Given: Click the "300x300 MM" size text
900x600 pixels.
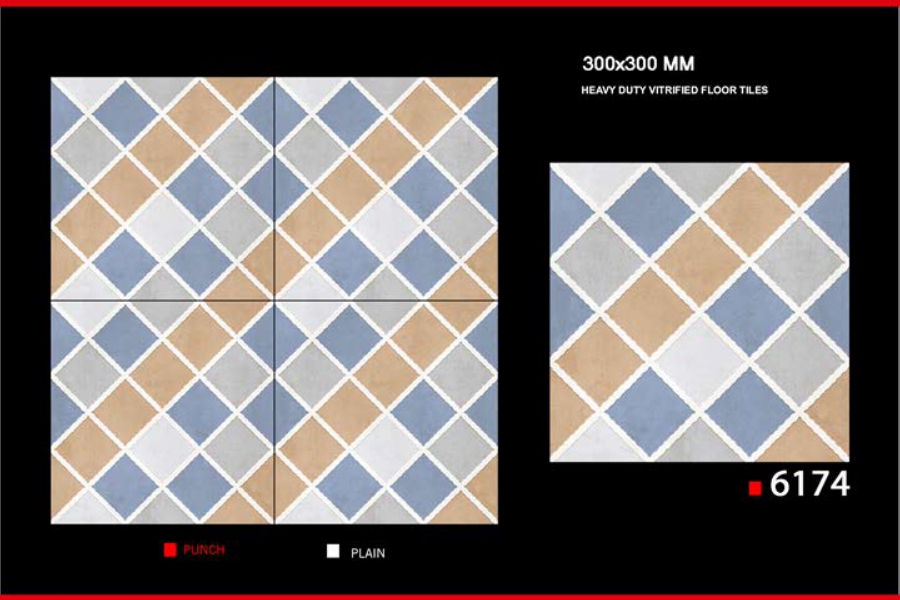Looking at the screenshot, I should click(x=638, y=63).
